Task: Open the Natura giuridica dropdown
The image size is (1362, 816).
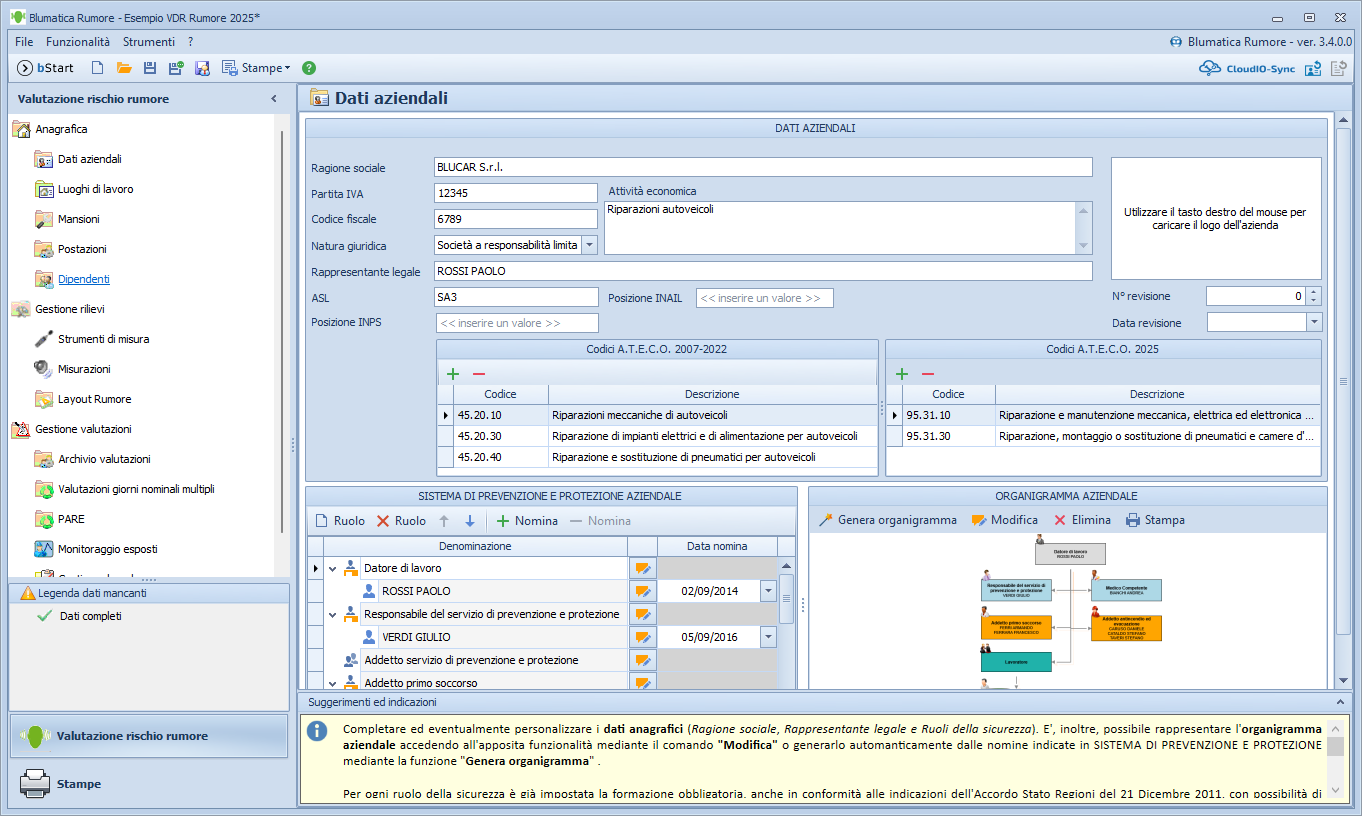Action: 589,245
